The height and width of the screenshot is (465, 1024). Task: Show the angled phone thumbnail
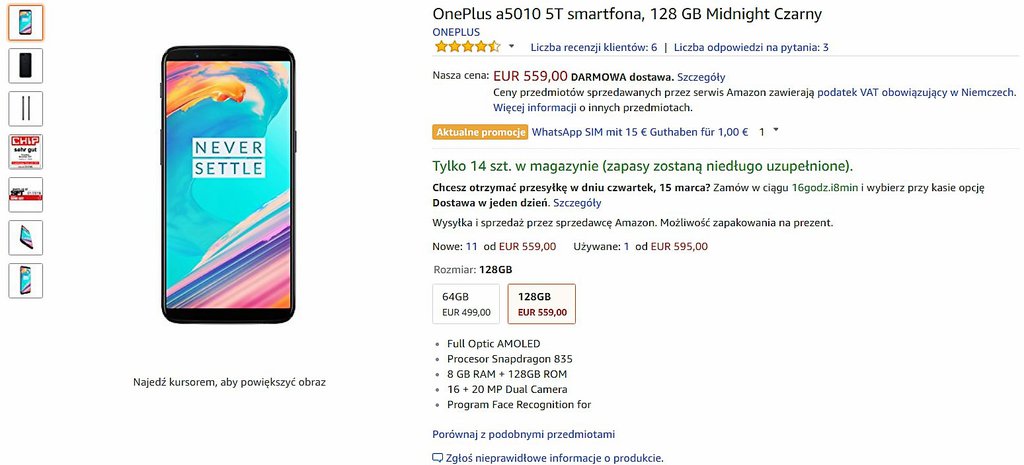coord(25,237)
